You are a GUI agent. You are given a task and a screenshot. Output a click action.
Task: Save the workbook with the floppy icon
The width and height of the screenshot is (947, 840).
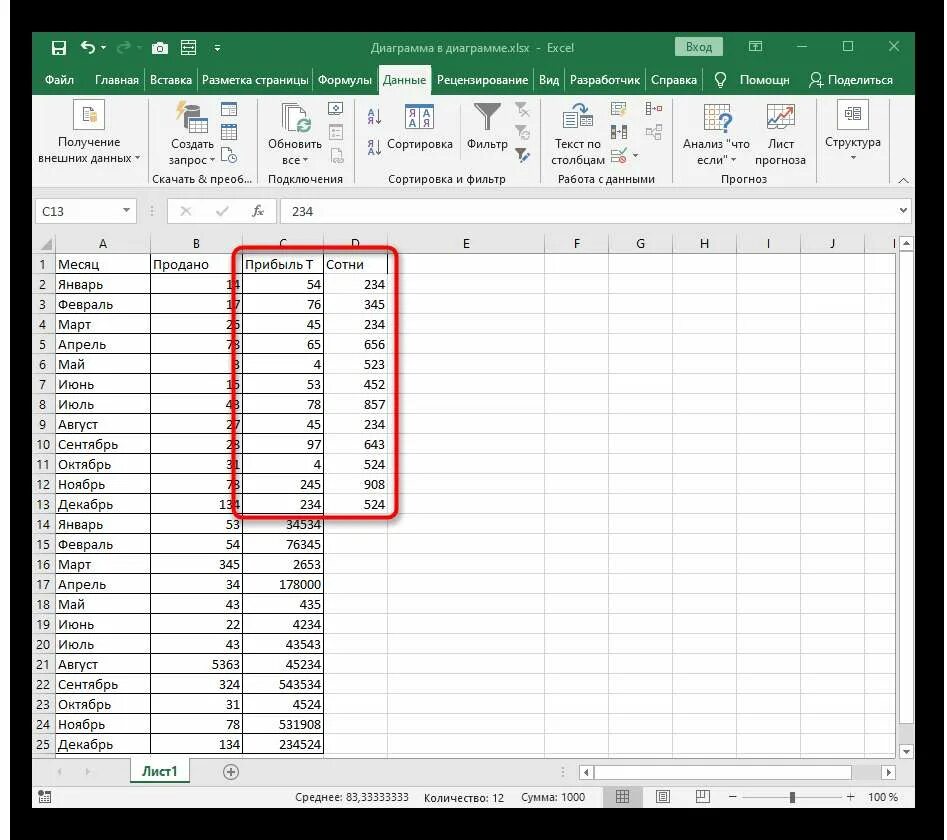coord(59,48)
